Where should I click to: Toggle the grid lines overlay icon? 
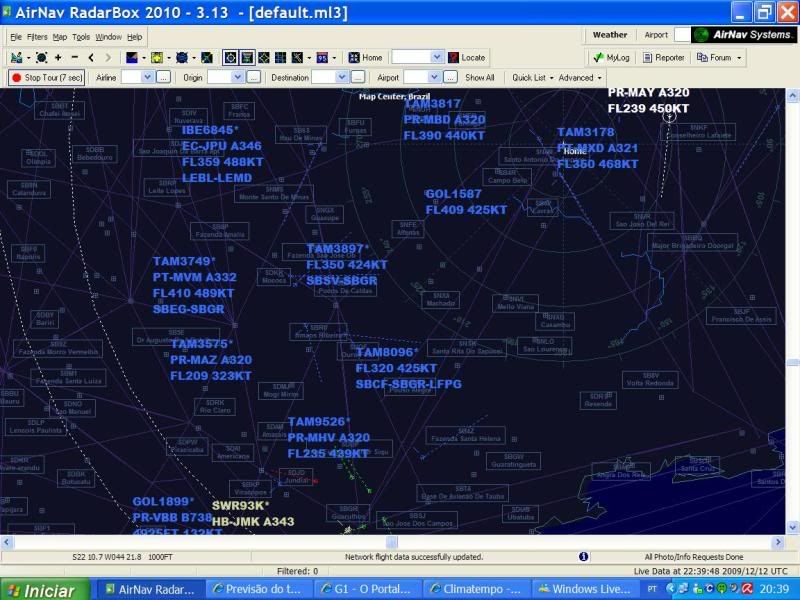click(281, 58)
